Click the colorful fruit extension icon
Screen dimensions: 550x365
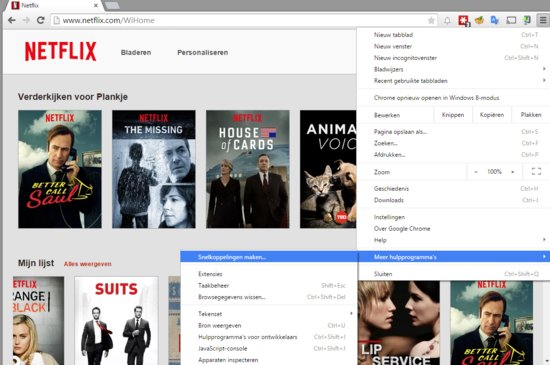(479, 20)
